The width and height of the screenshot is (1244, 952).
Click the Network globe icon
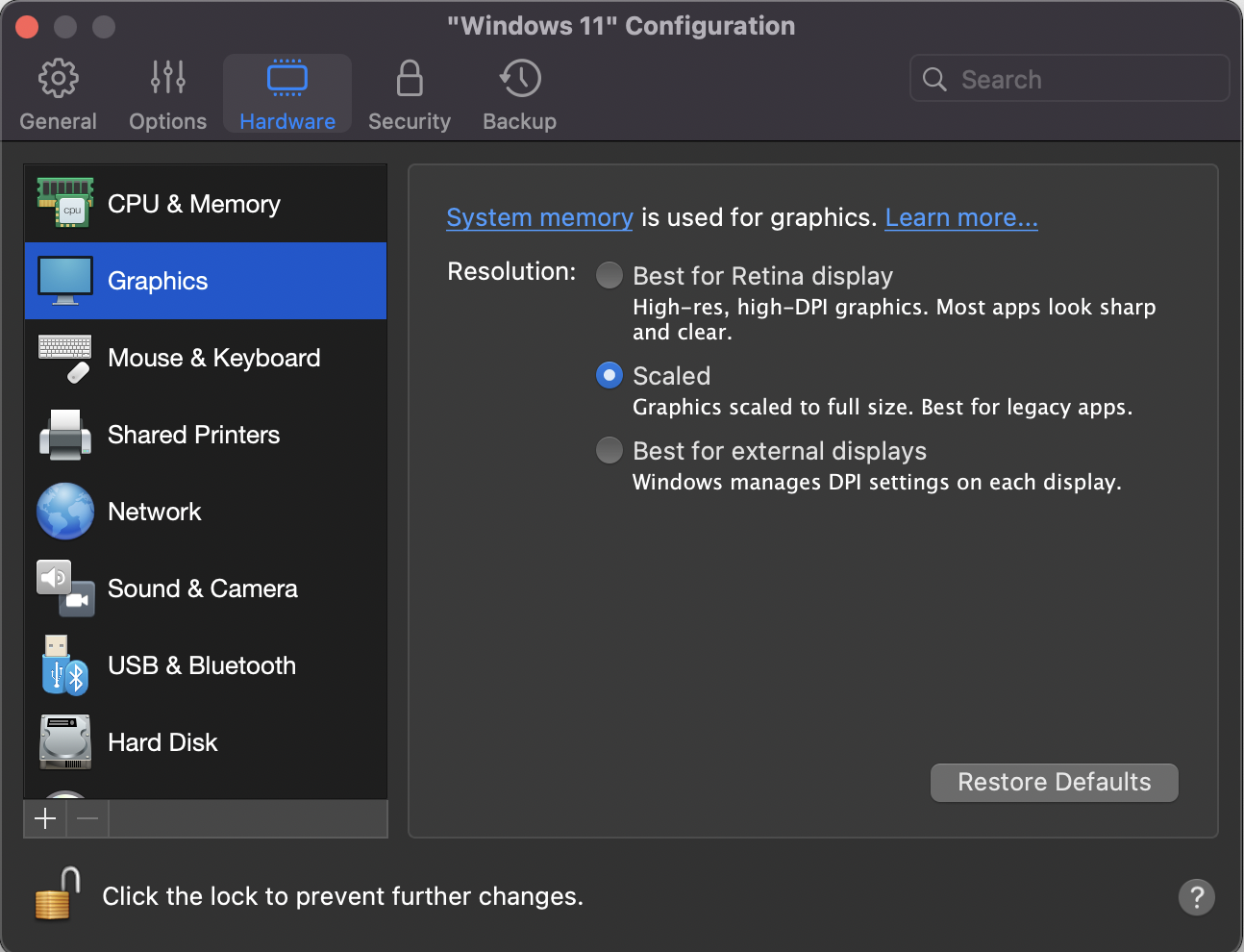coord(65,512)
